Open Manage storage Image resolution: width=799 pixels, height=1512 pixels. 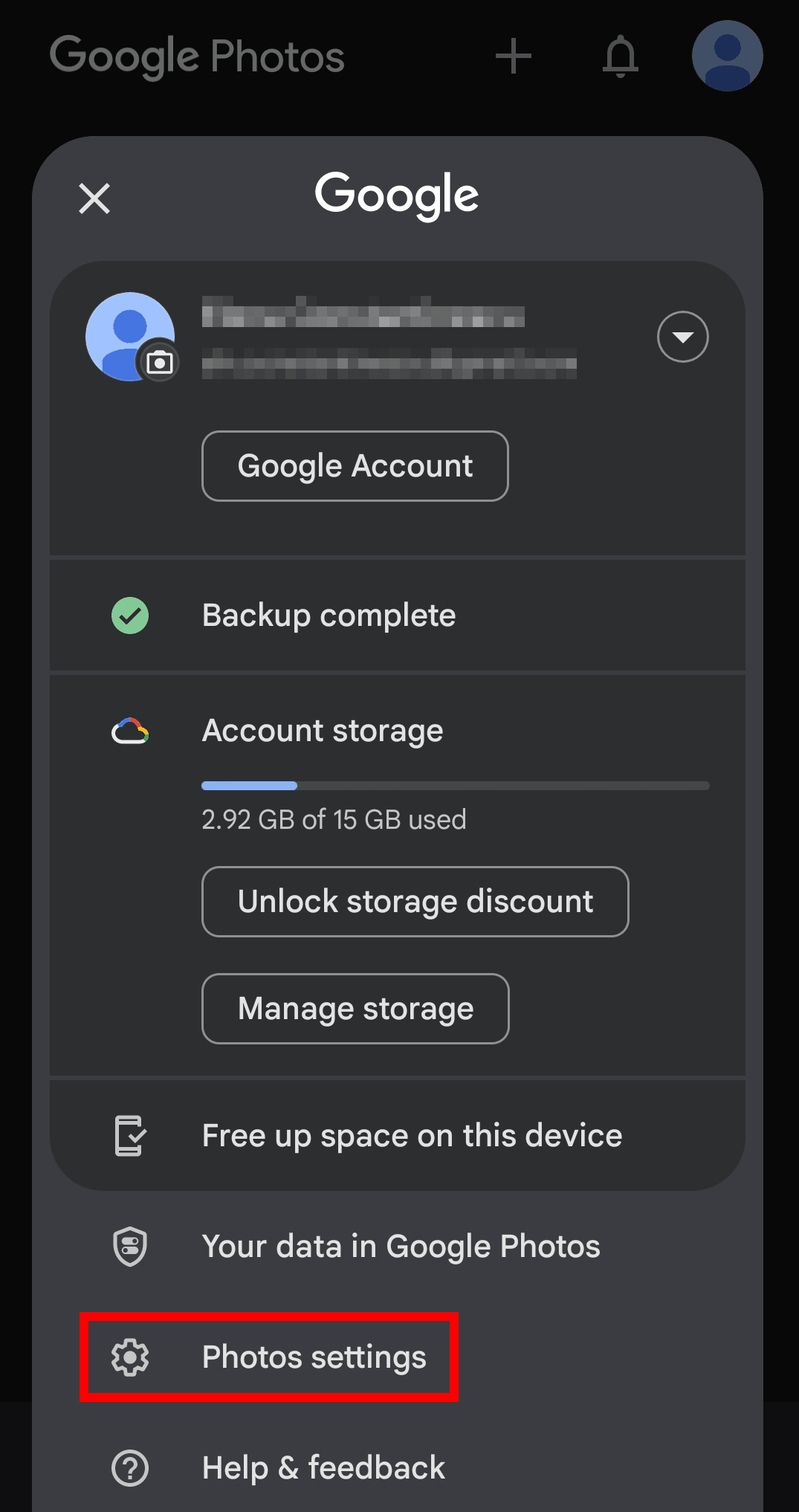click(355, 1009)
